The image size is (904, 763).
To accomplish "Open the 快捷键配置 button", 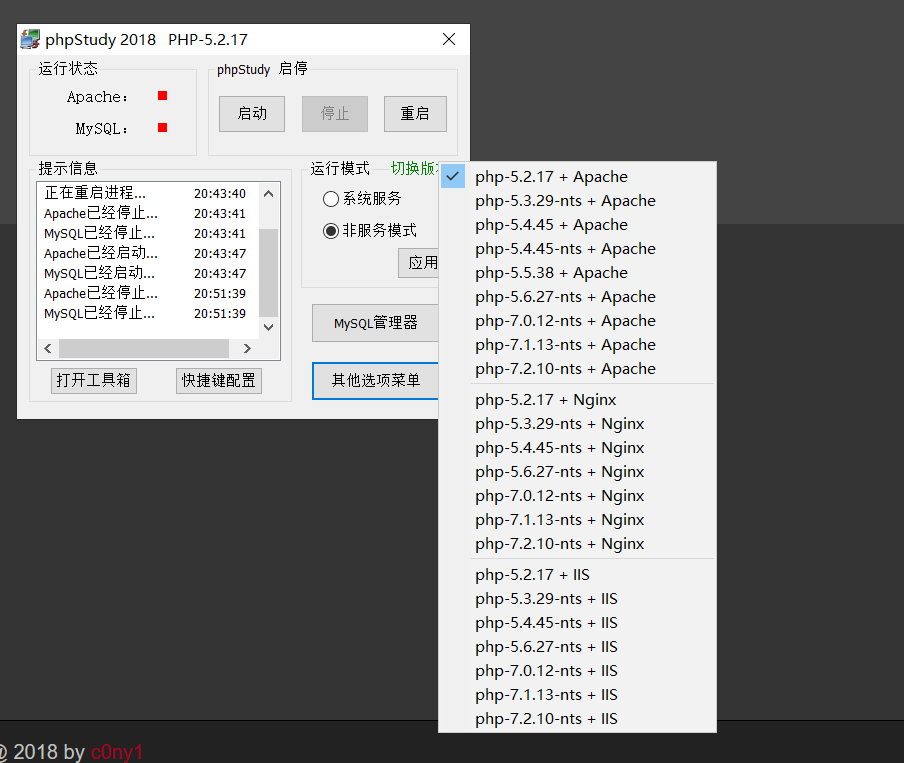I will (x=219, y=381).
